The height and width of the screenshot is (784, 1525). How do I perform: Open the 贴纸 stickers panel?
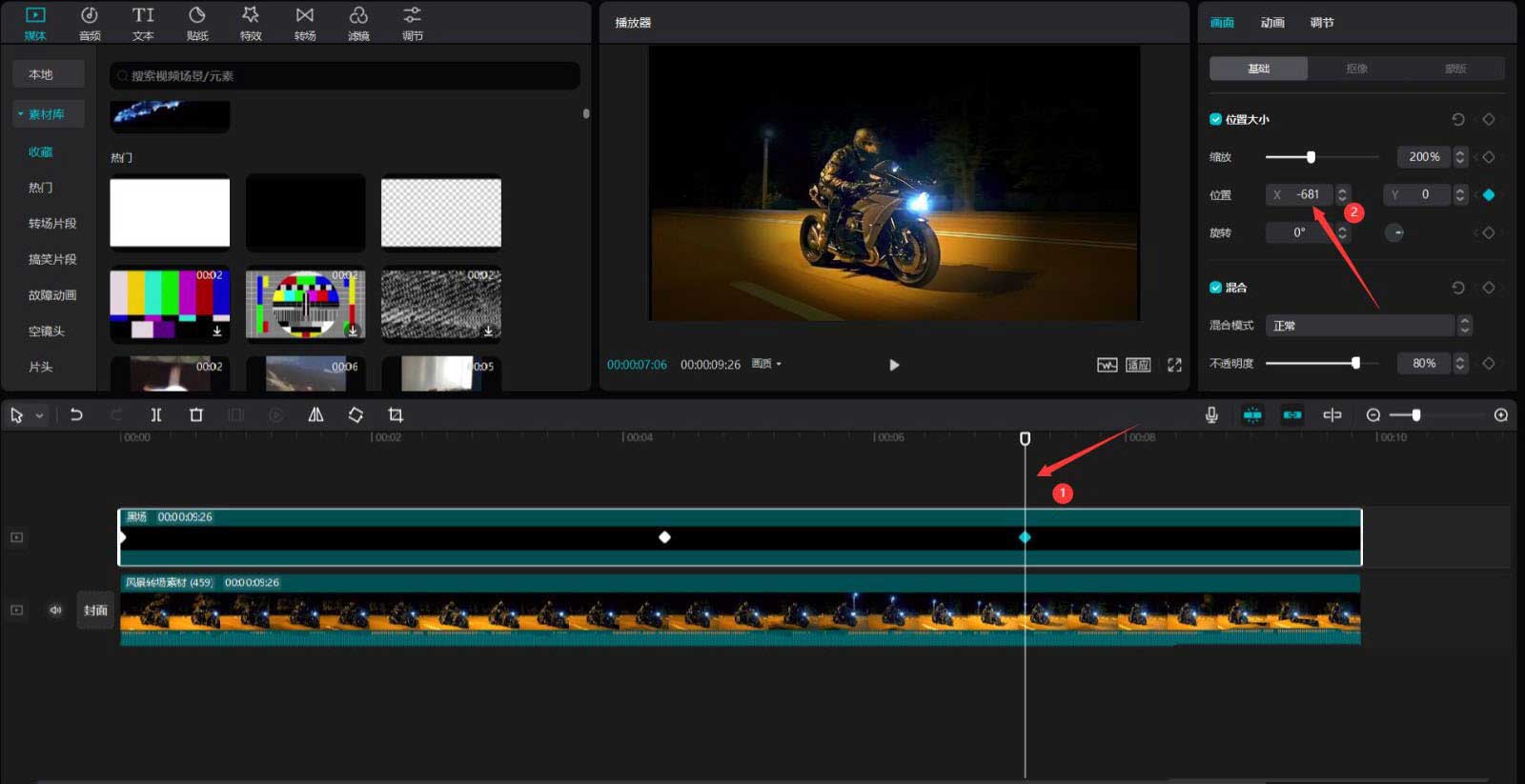click(x=197, y=24)
